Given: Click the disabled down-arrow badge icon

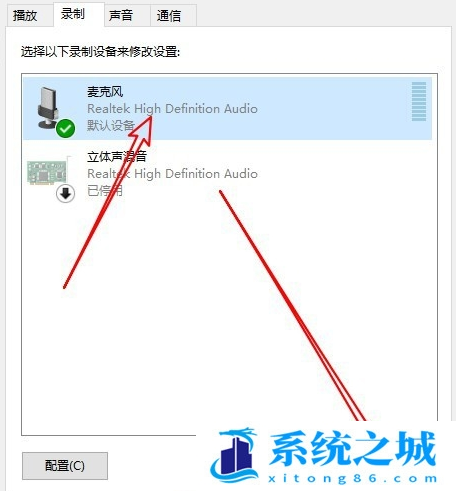Looking at the screenshot, I should pyautogui.click(x=65, y=193).
